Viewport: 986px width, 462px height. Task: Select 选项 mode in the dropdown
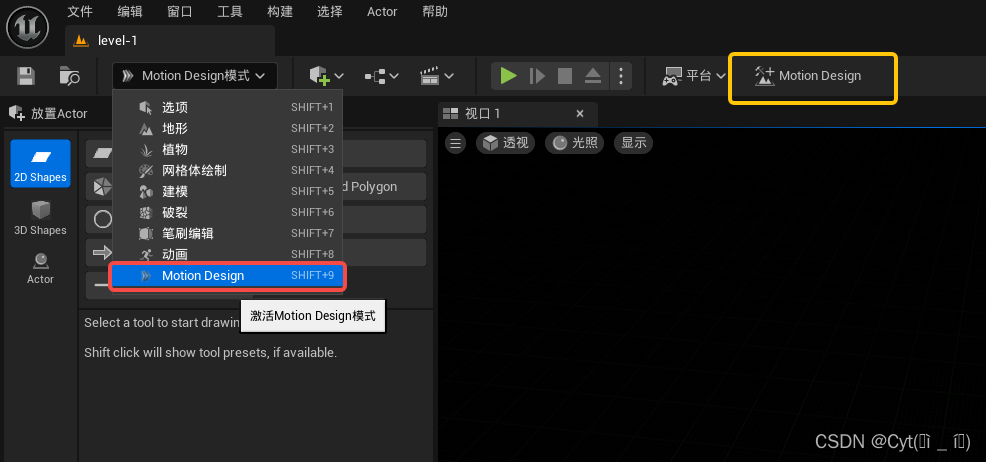pyautogui.click(x=227, y=107)
